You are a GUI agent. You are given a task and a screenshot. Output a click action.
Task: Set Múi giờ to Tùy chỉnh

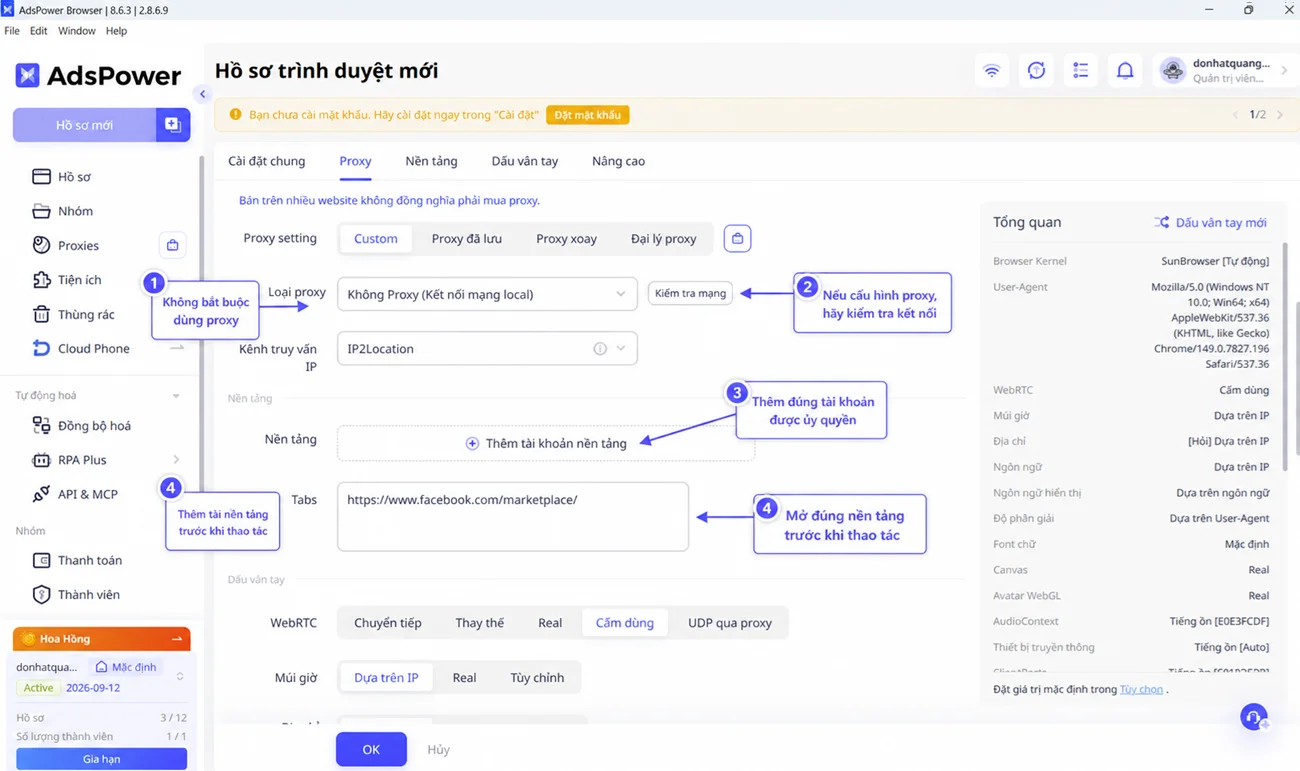point(537,678)
